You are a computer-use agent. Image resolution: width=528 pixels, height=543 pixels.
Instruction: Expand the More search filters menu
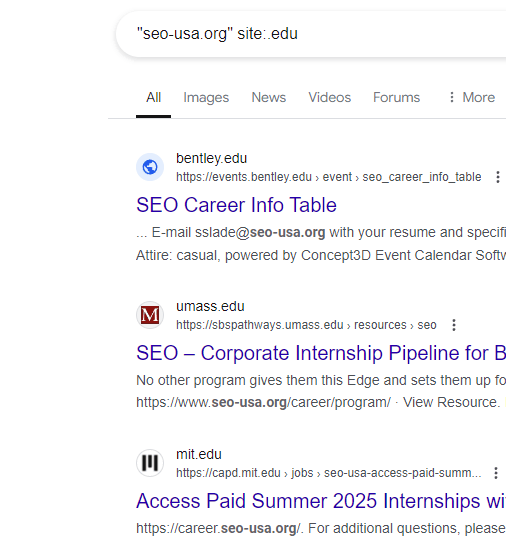472,98
